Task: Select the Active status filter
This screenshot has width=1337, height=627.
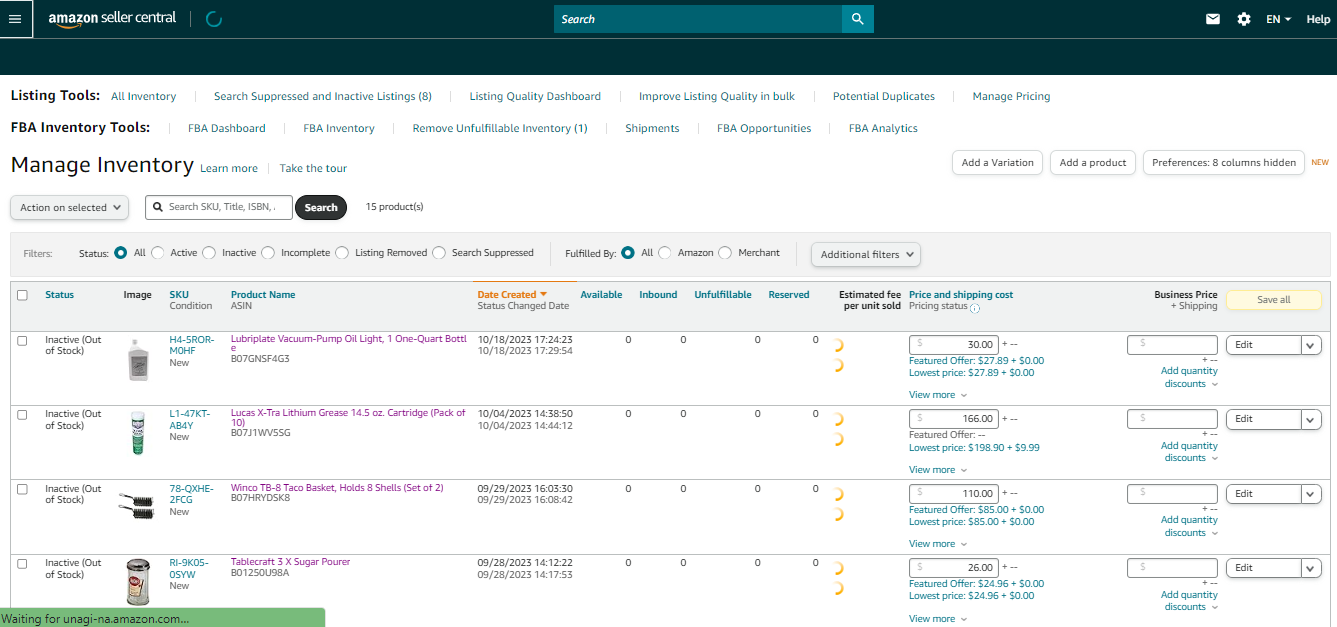Action: tap(158, 253)
